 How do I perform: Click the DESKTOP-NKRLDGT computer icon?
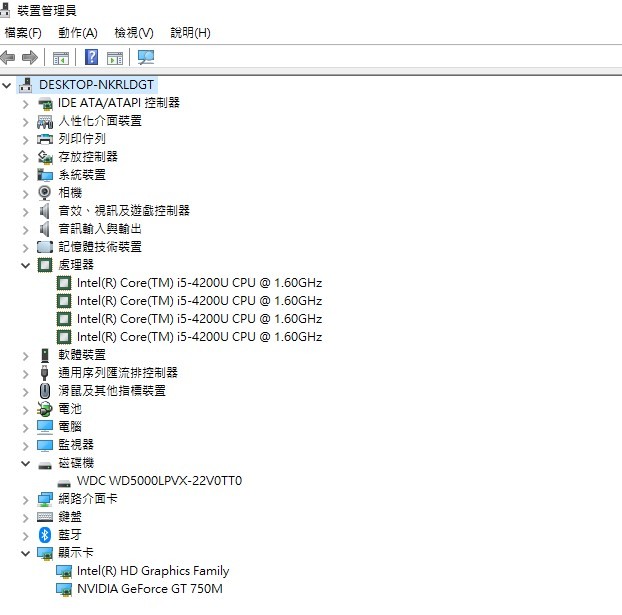click(x=26, y=85)
